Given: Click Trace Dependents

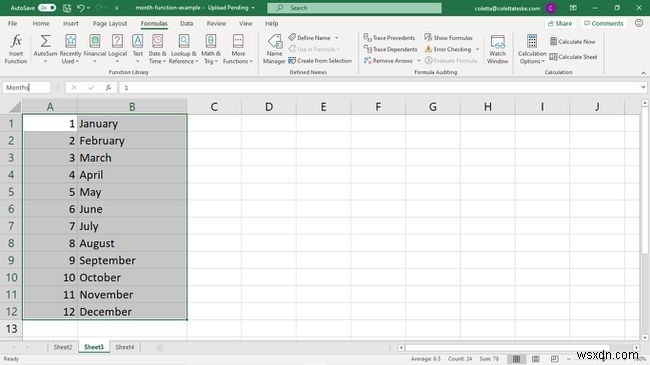Looking at the screenshot, I should tap(390, 49).
